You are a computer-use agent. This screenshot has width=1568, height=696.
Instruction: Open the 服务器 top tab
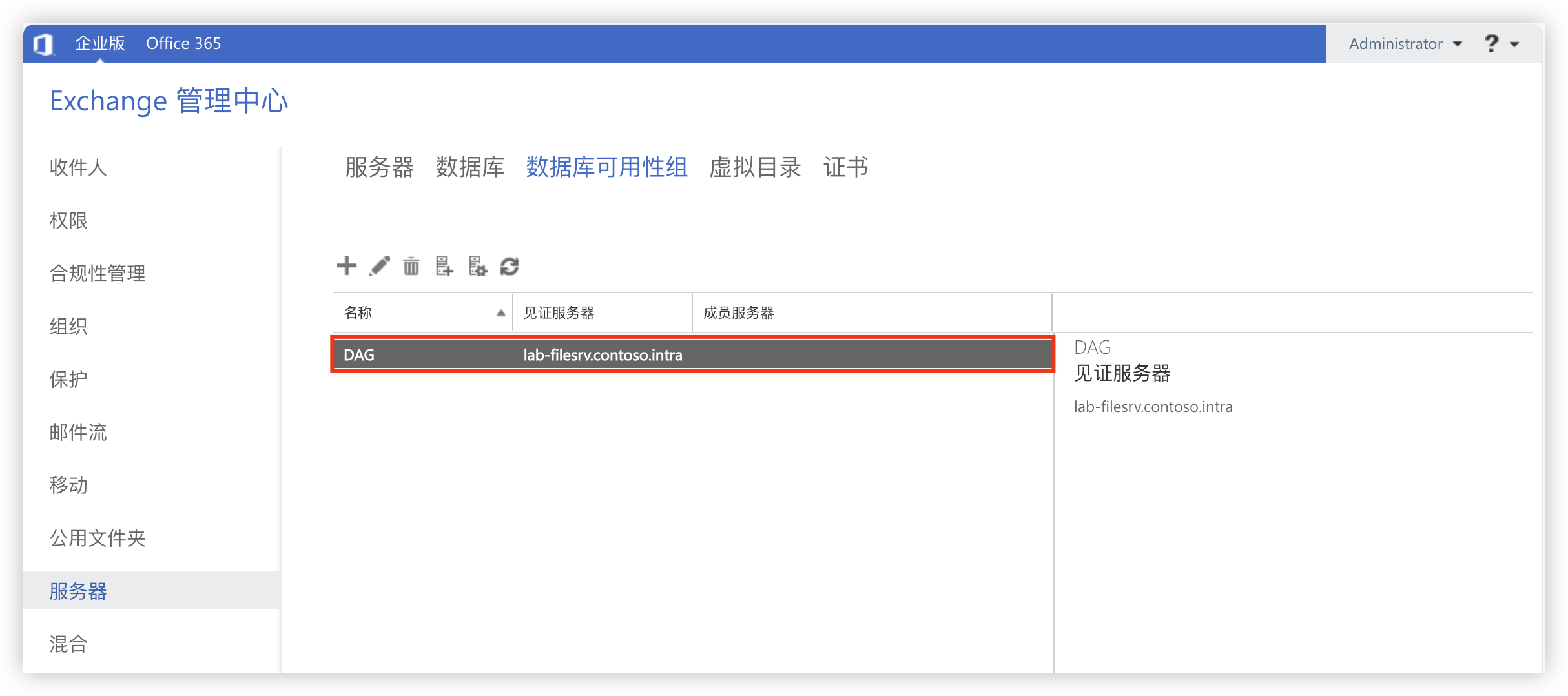(x=380, y=167)
